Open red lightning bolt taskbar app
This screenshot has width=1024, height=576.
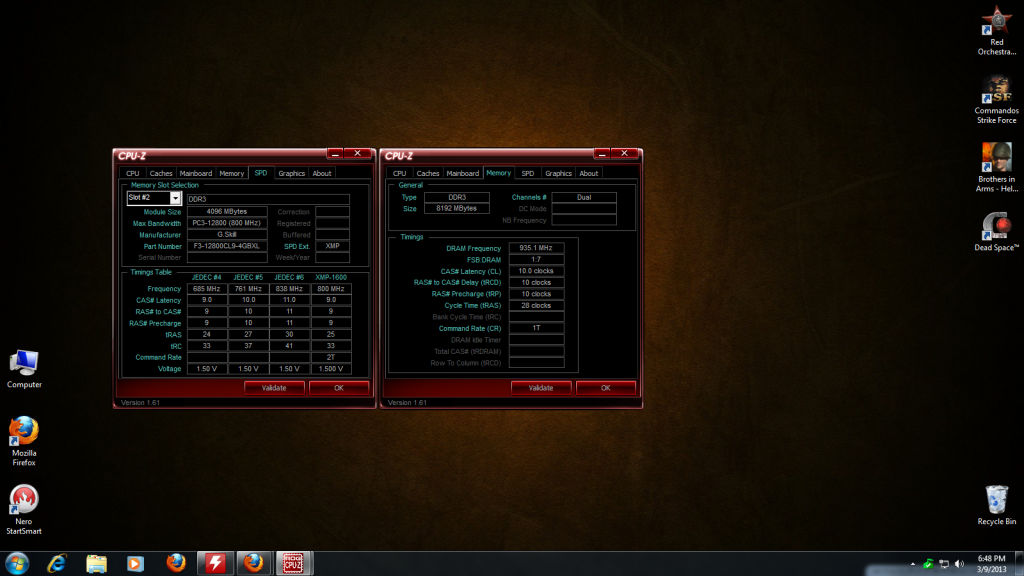(215, 563)
